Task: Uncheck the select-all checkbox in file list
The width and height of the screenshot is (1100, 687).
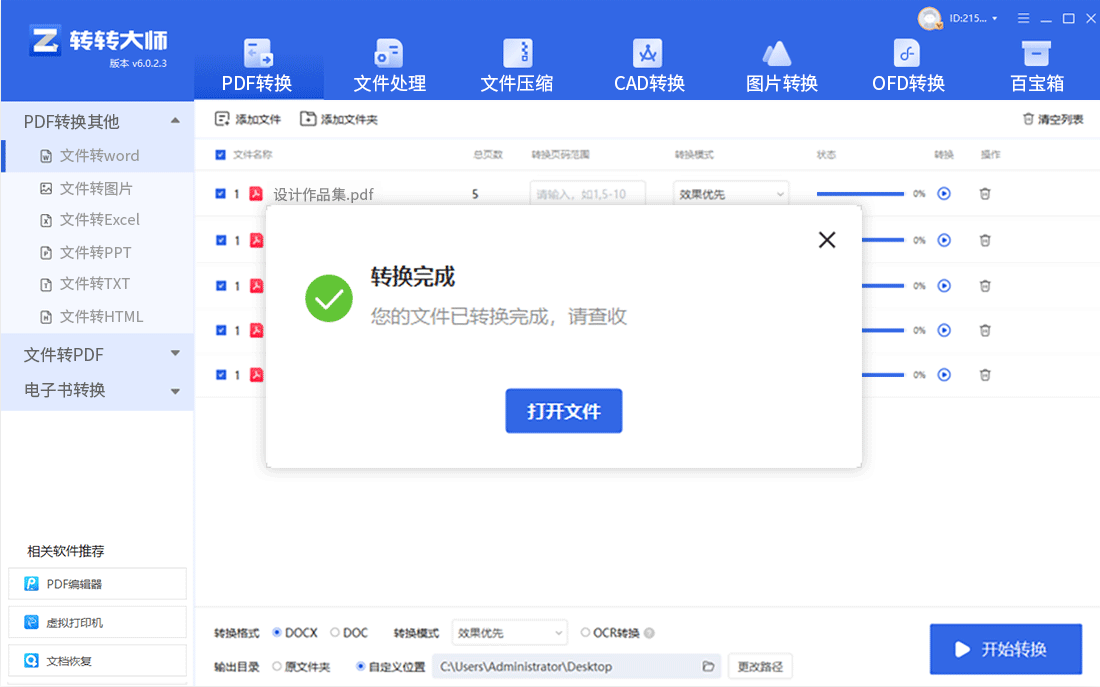Action: pos(221,155)
